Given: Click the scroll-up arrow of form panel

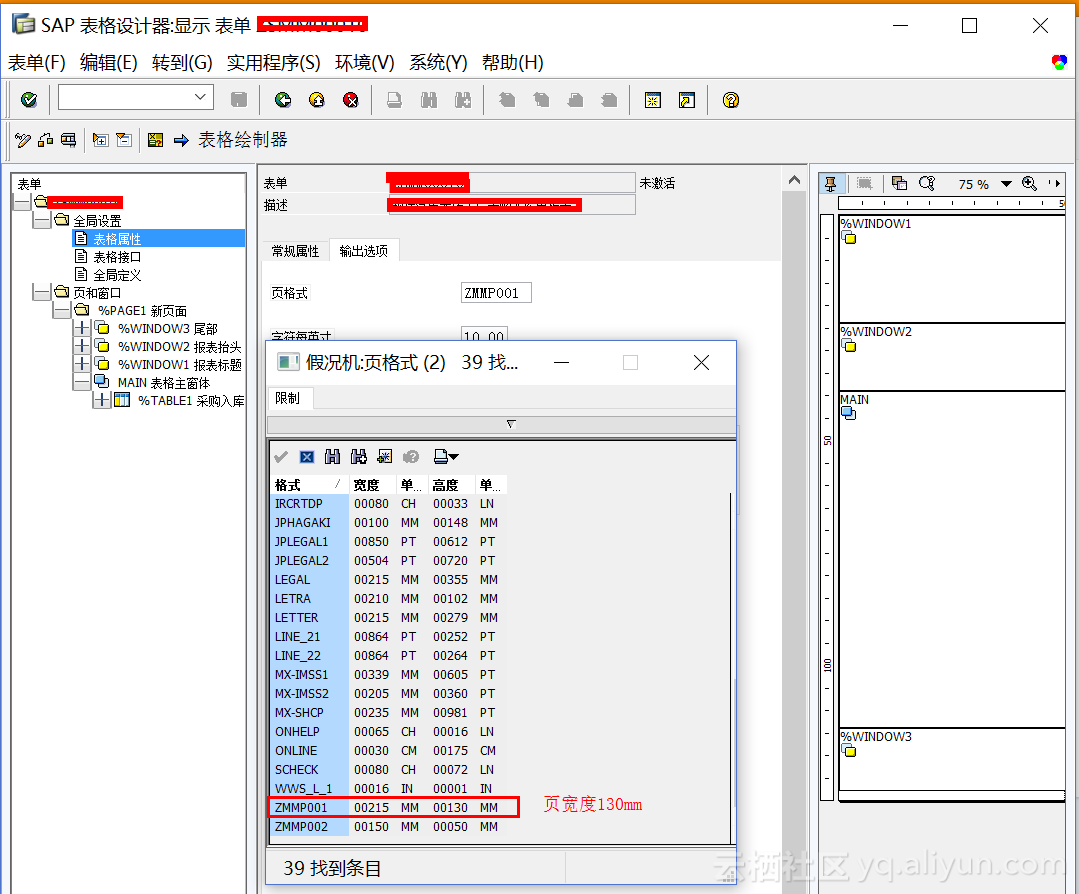Looking at the screenshot, I should point(794,180).
